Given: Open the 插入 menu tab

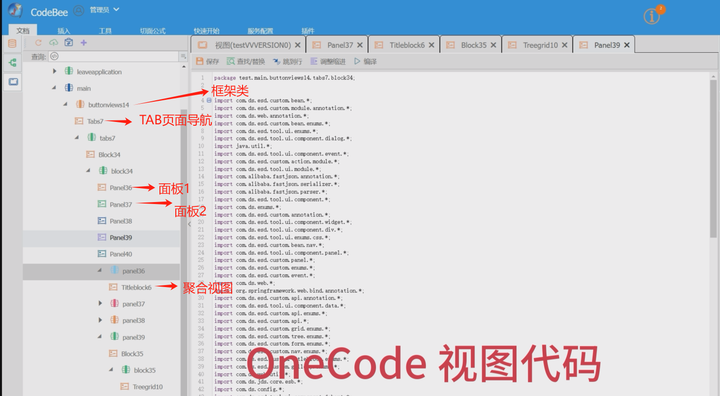Looking at the screenshot, I should 64,31.
